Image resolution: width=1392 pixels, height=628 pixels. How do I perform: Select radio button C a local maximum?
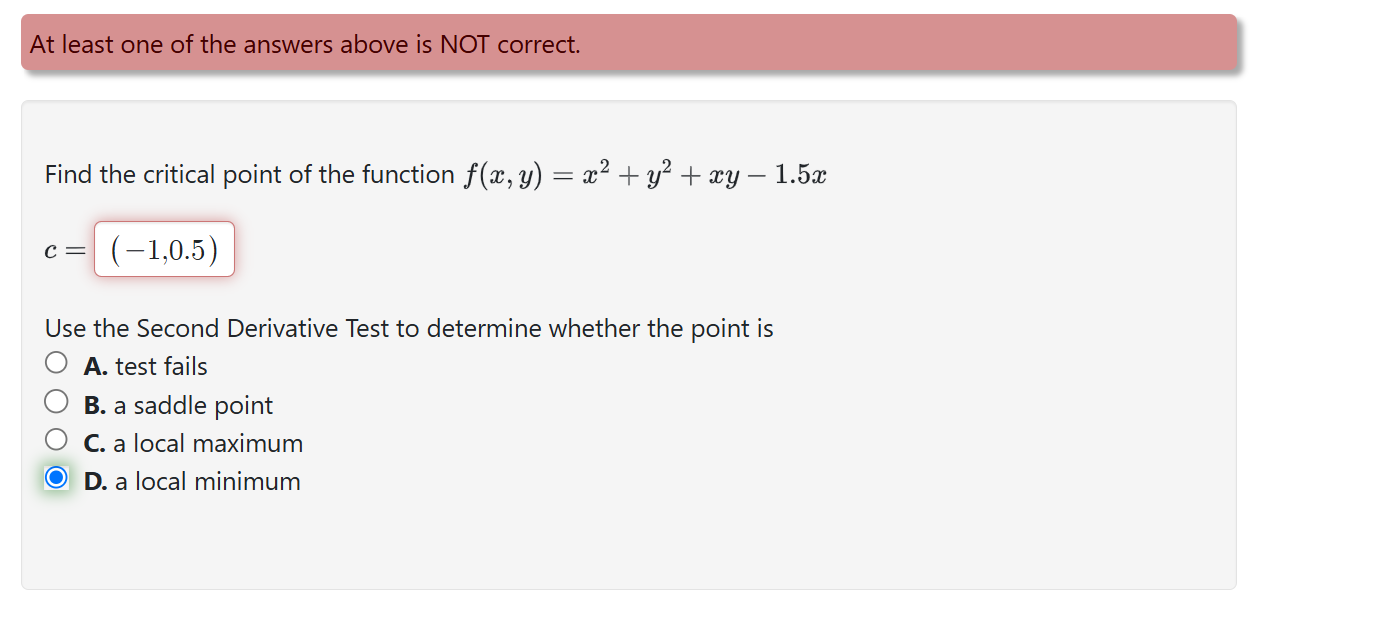coord(57,438)
